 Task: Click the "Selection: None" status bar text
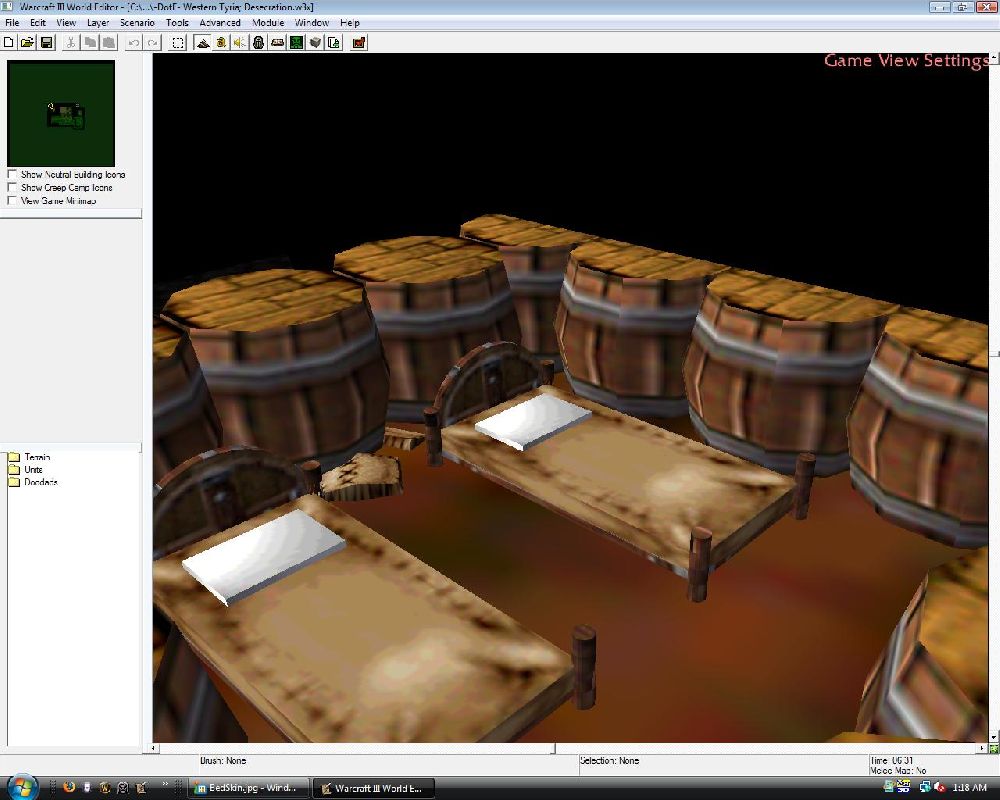point(610,760)
